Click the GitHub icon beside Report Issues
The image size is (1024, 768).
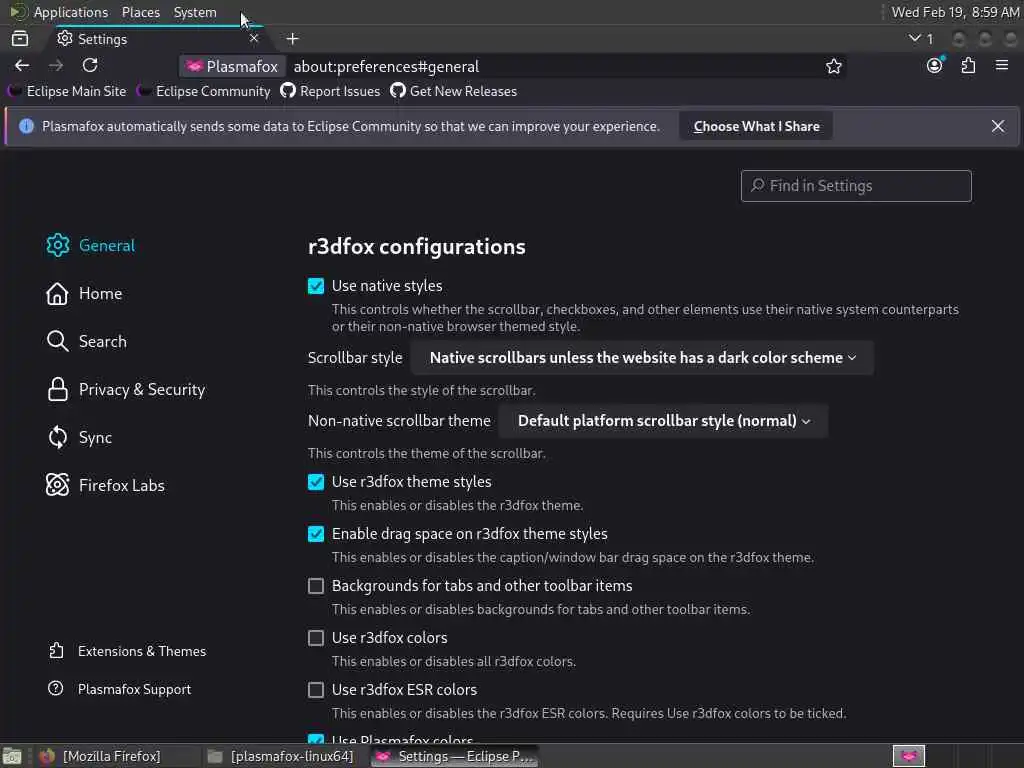(288, 91)
